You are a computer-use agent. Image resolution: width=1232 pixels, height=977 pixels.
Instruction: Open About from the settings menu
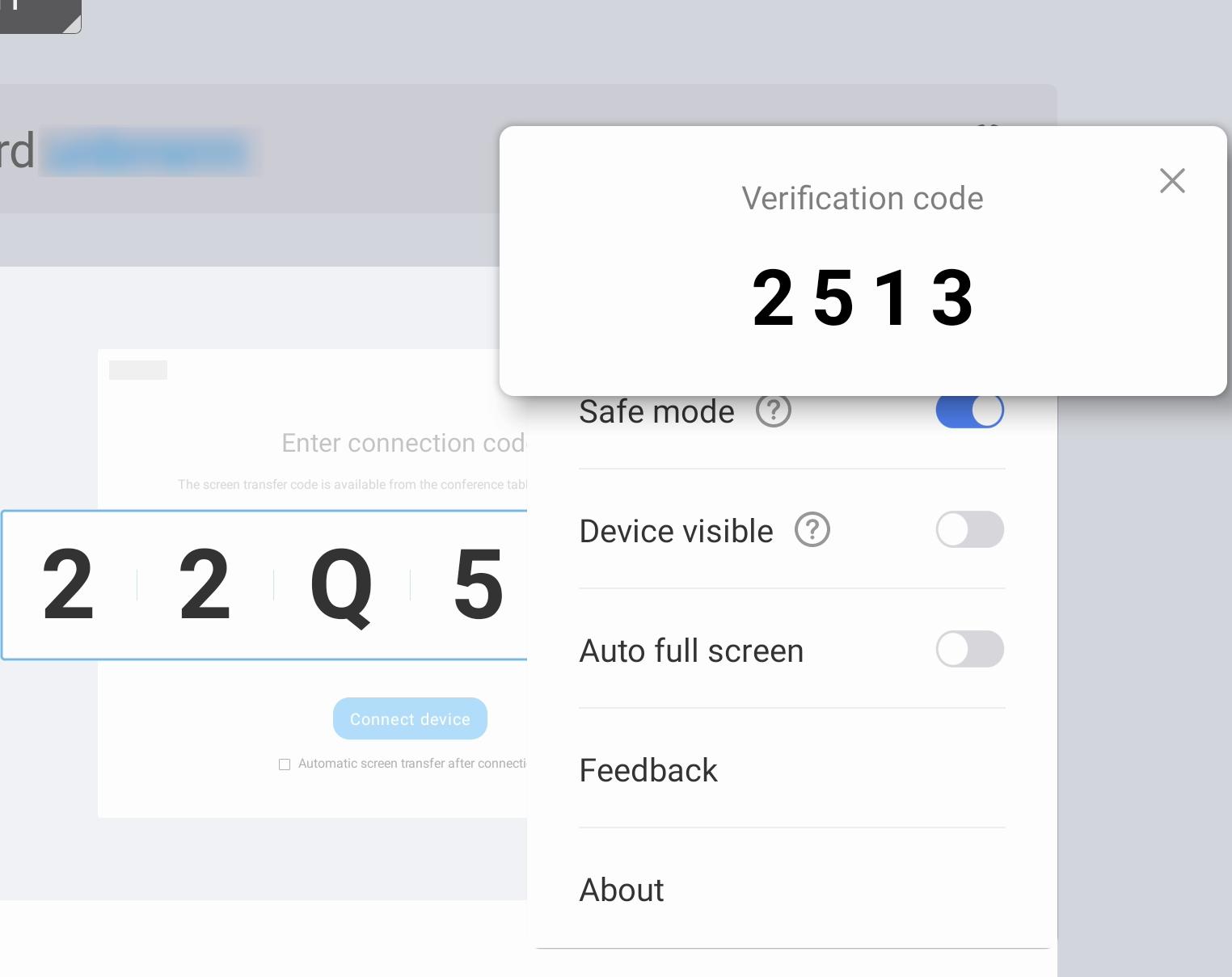621,889
